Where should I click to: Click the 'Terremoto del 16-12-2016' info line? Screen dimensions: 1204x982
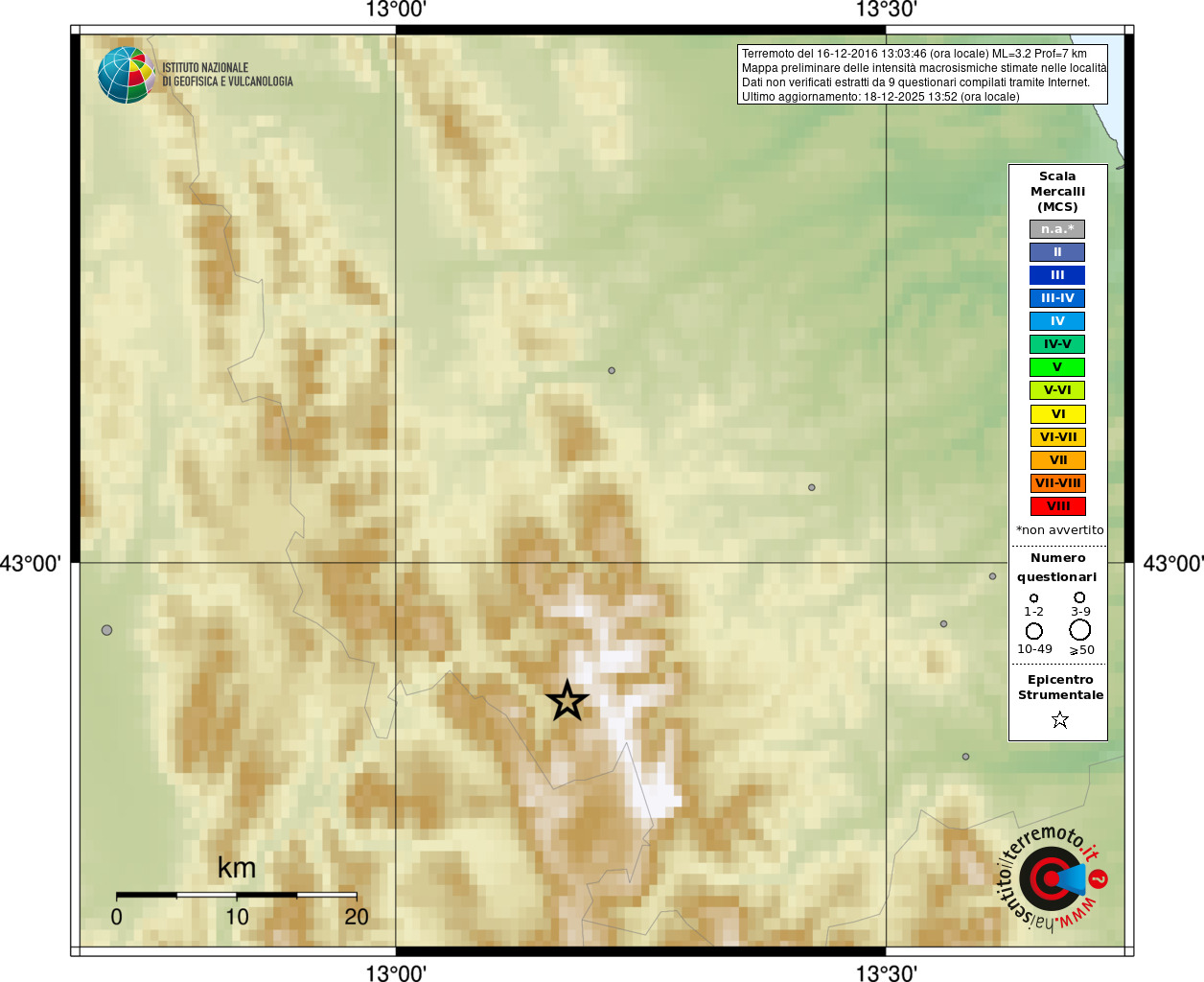click(x=915, y=54)
